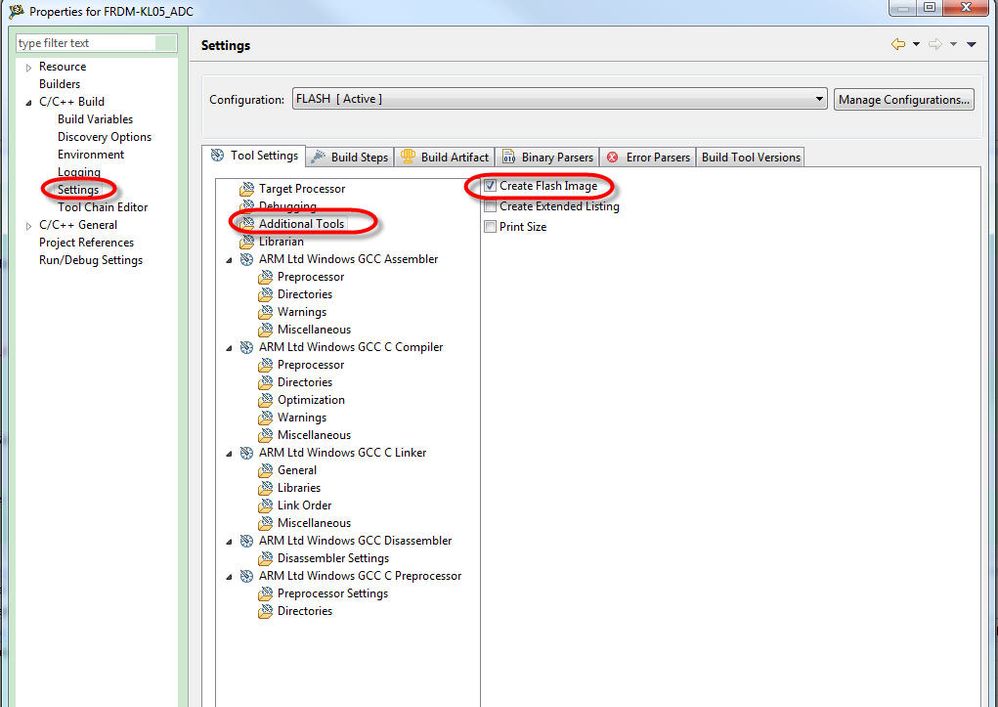Screen dimensions: 998x707
Task: Click the GCC C Preprocessor tool icon
Action: [x=246, y=576]
